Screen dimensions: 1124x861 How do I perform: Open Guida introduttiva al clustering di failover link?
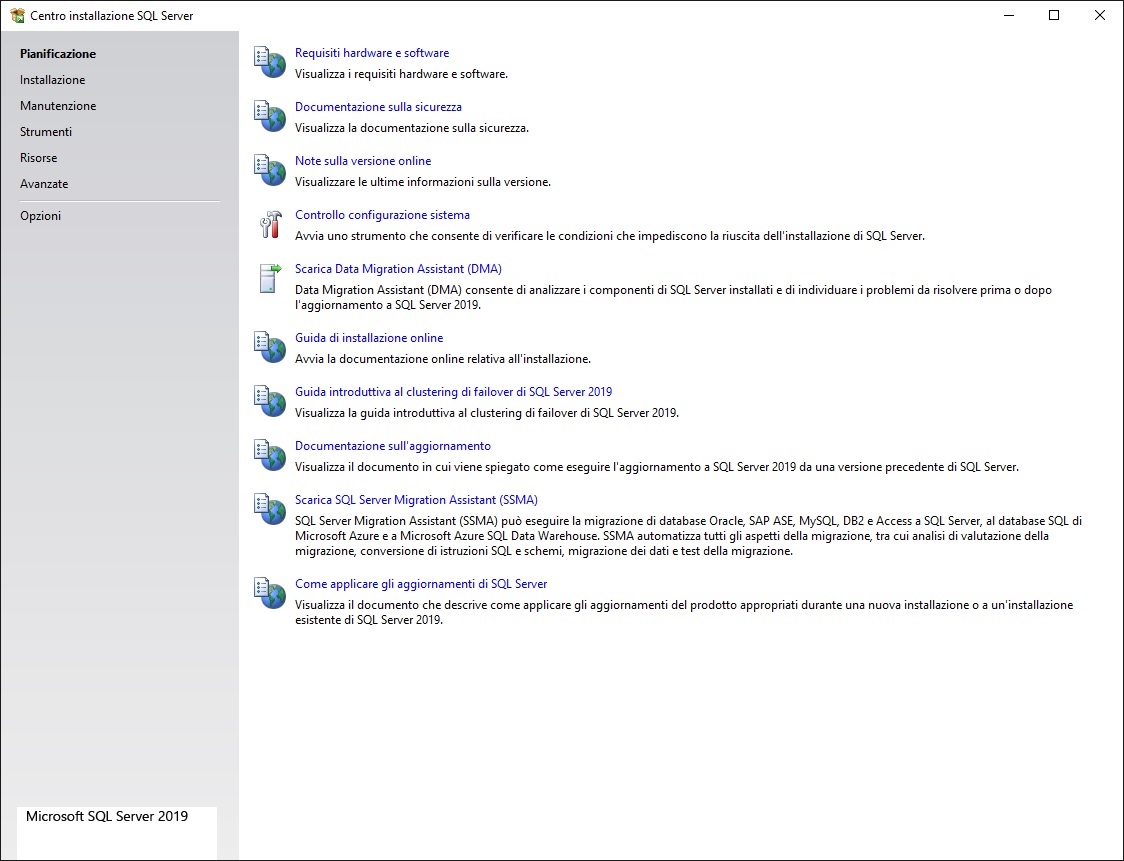coord(454,391)
